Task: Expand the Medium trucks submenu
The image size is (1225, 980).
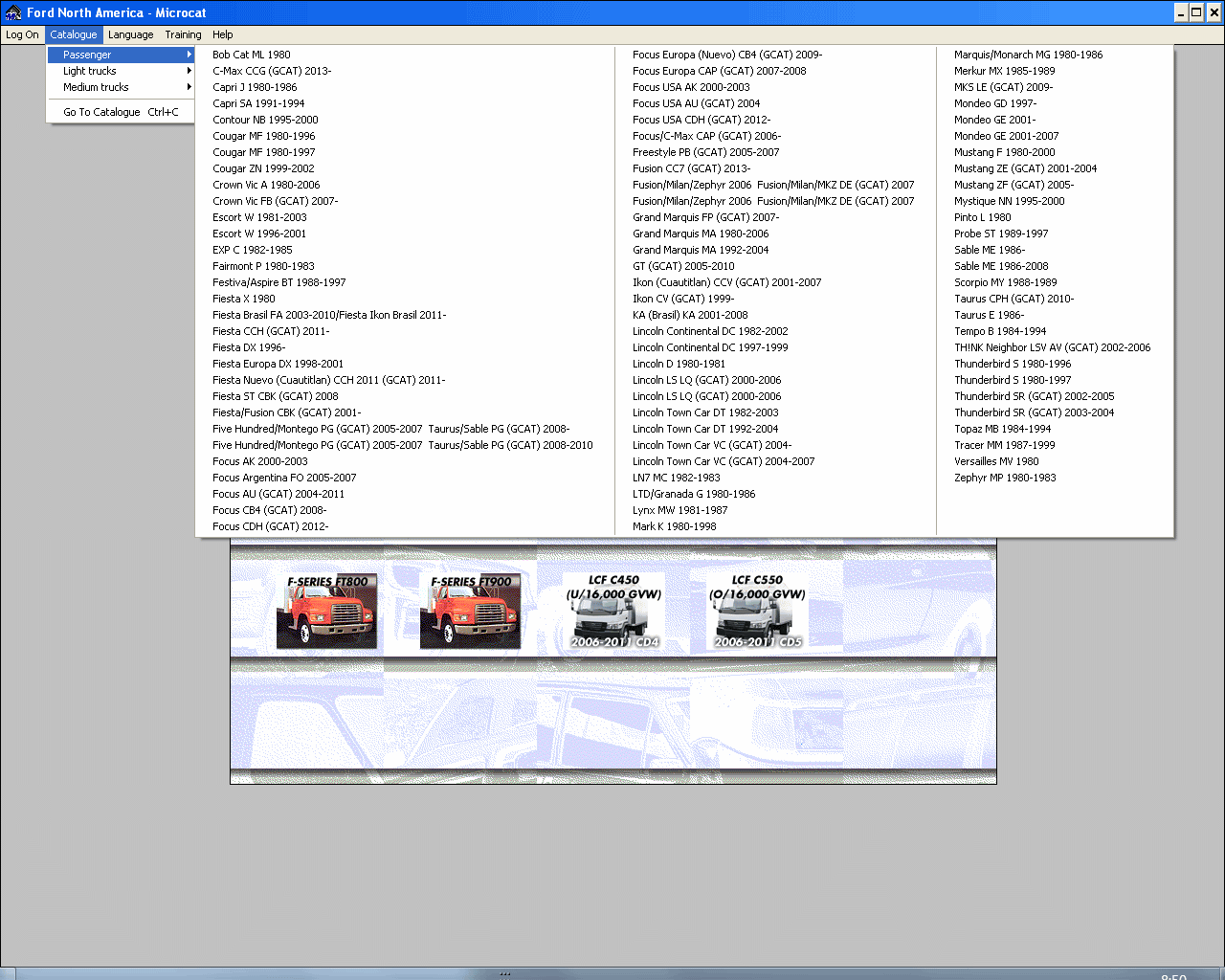Action: coord(122,87)
